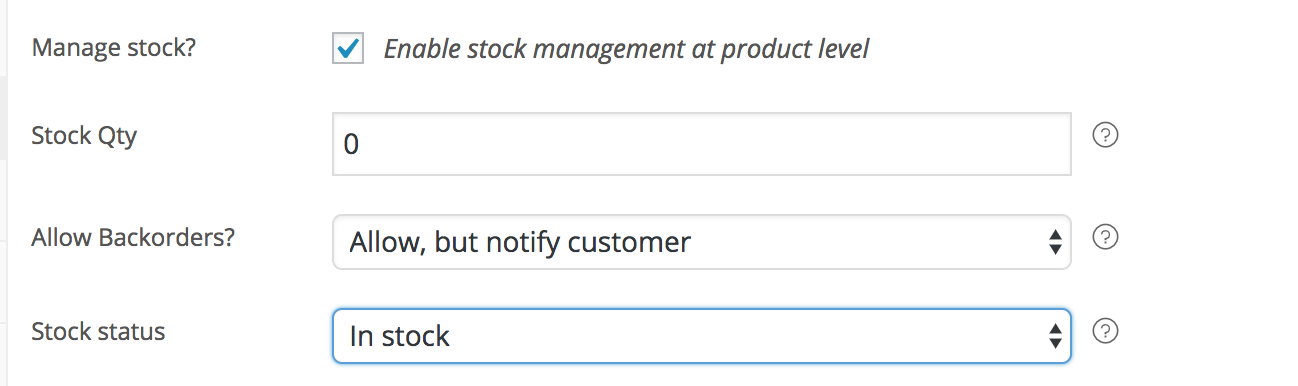The image size is (1298, 386).
Task: Click the 'In stock' selected value
Action: (400, 336)
